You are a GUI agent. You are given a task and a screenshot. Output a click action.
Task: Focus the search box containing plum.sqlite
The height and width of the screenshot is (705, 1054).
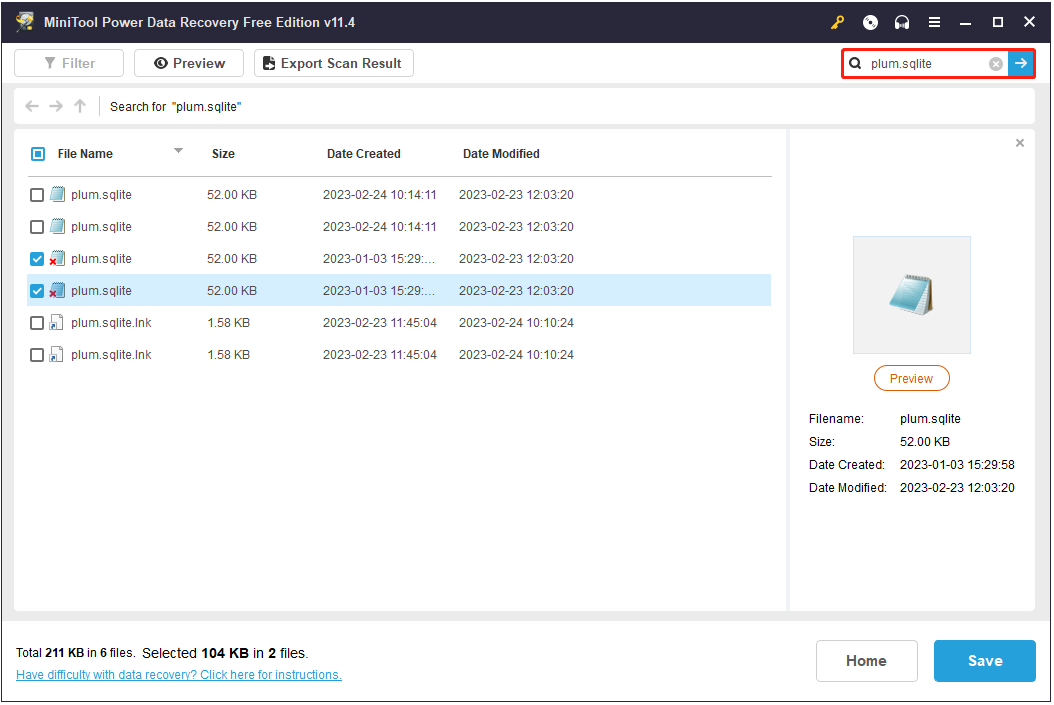pyautogui.click(x=926, y=64)
